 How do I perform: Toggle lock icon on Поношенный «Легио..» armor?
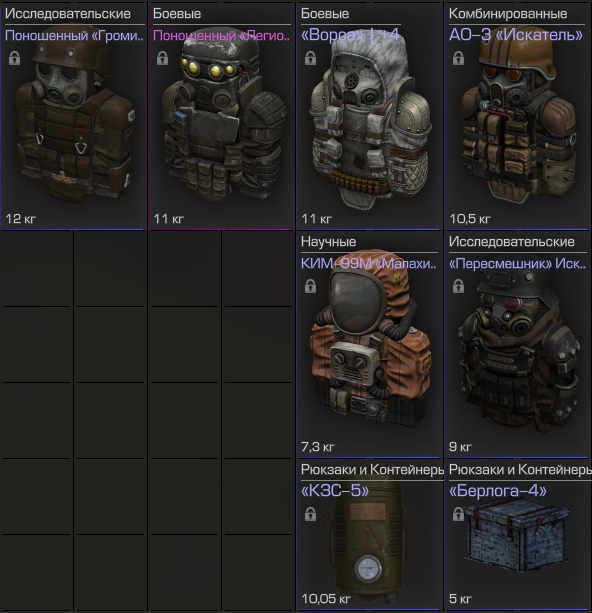pos(162,59)
